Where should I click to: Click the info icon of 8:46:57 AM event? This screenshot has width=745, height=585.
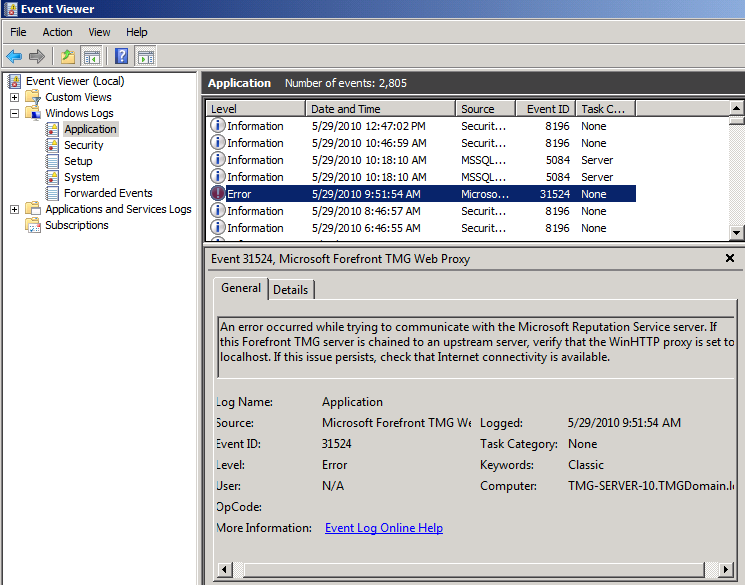point(217,211)
